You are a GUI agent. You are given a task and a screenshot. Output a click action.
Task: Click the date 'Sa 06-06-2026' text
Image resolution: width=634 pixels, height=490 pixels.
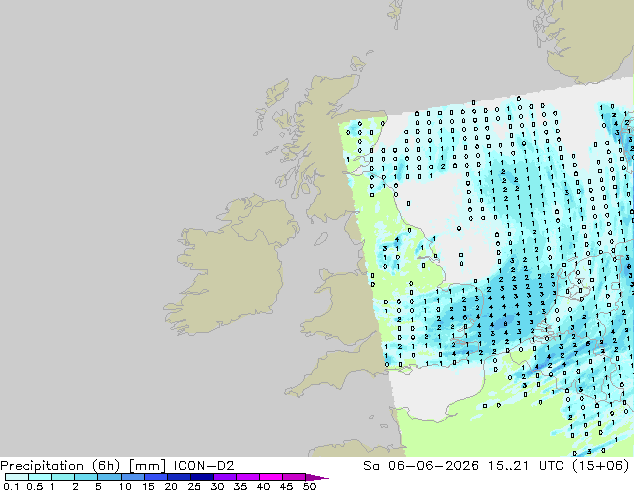(421, 466)
